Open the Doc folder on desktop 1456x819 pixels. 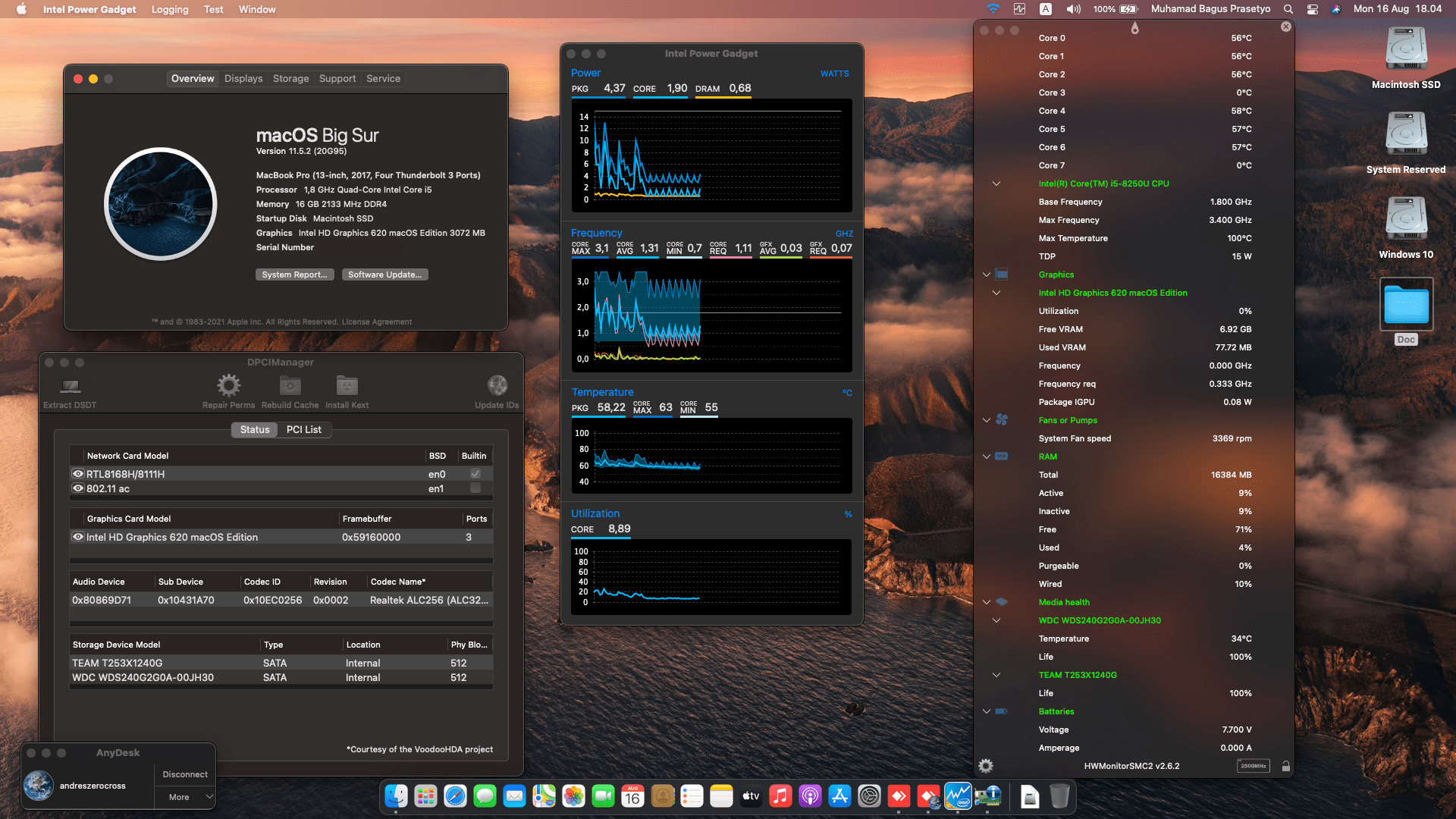point(1406,304)
